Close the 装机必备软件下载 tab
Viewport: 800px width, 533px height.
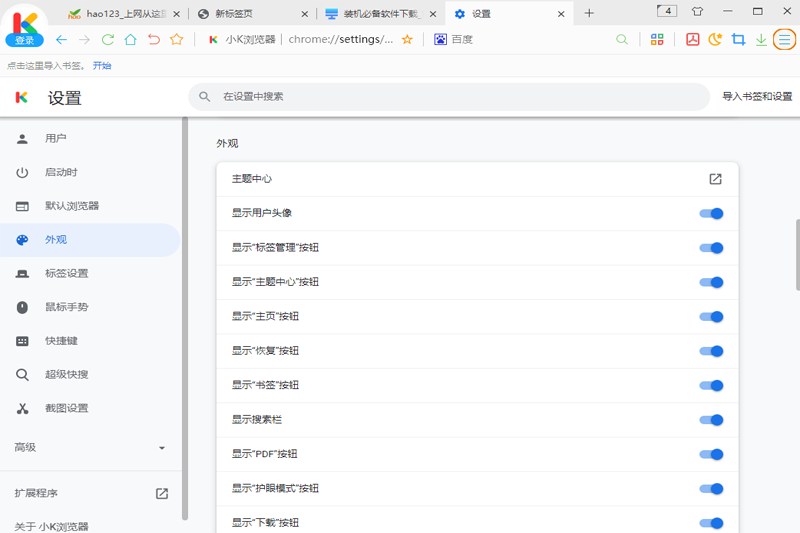(433, 14)
